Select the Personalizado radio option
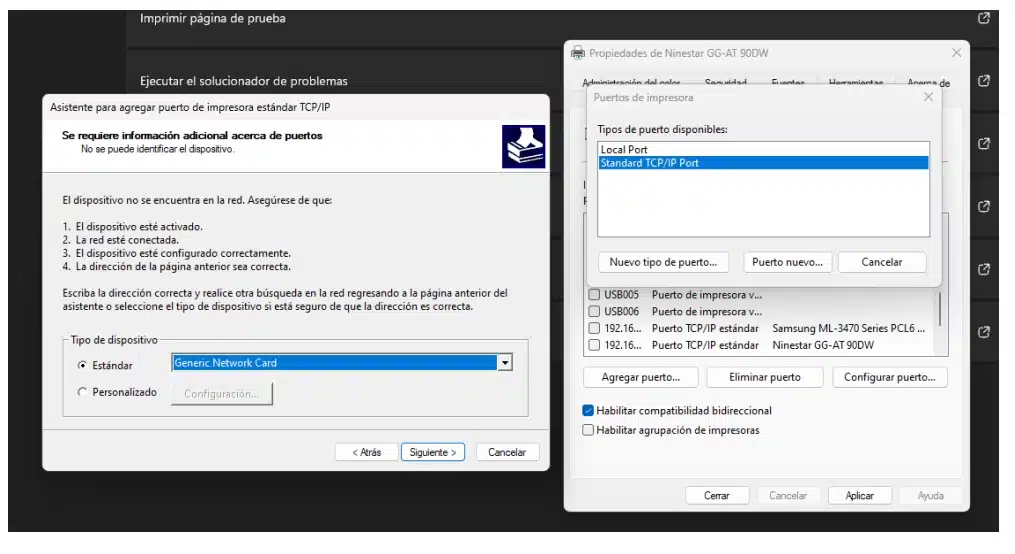This screenshot has height=554, width=1015. click(82, 393)
